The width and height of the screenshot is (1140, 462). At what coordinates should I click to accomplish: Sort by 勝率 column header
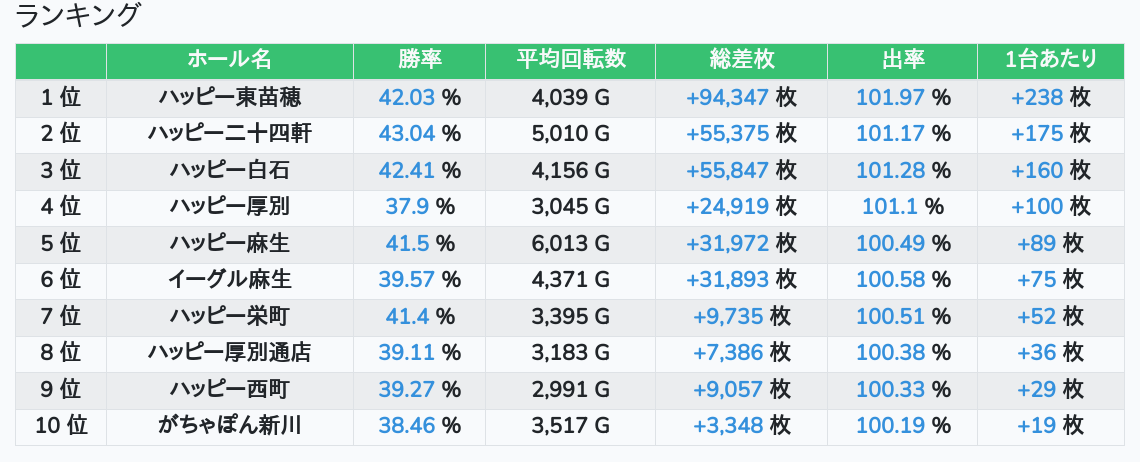tap(420, 60)
